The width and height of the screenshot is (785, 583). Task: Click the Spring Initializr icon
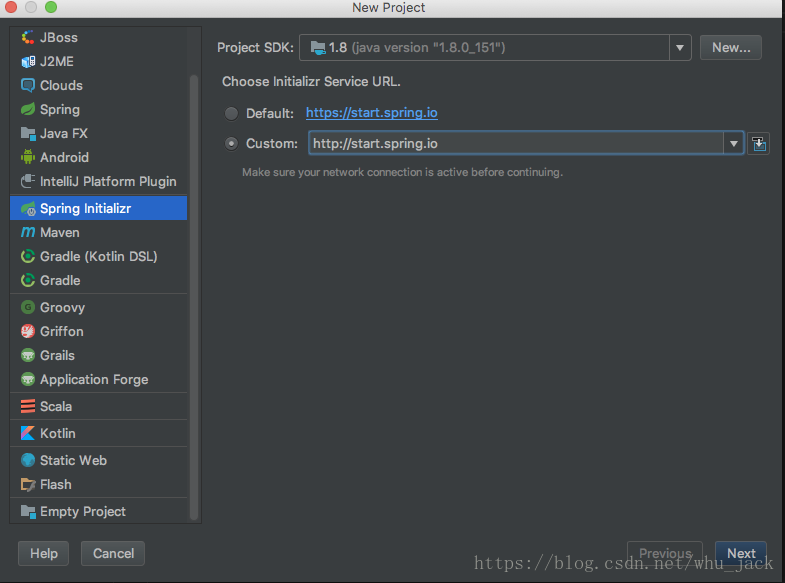(28, 208)
